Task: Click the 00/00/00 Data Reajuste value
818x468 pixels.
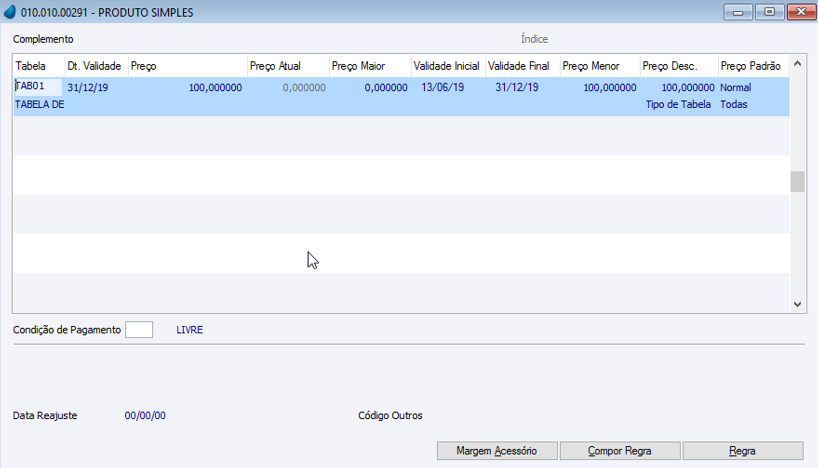Action: coord(145,416)
